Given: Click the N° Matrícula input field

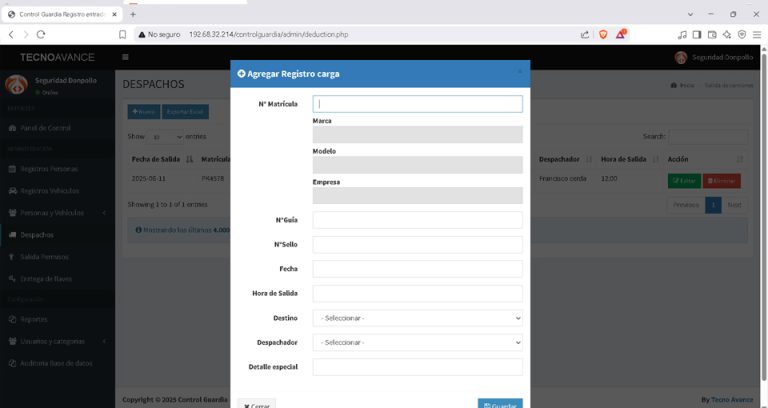Looking at the screenshot, I should (417, 104).
